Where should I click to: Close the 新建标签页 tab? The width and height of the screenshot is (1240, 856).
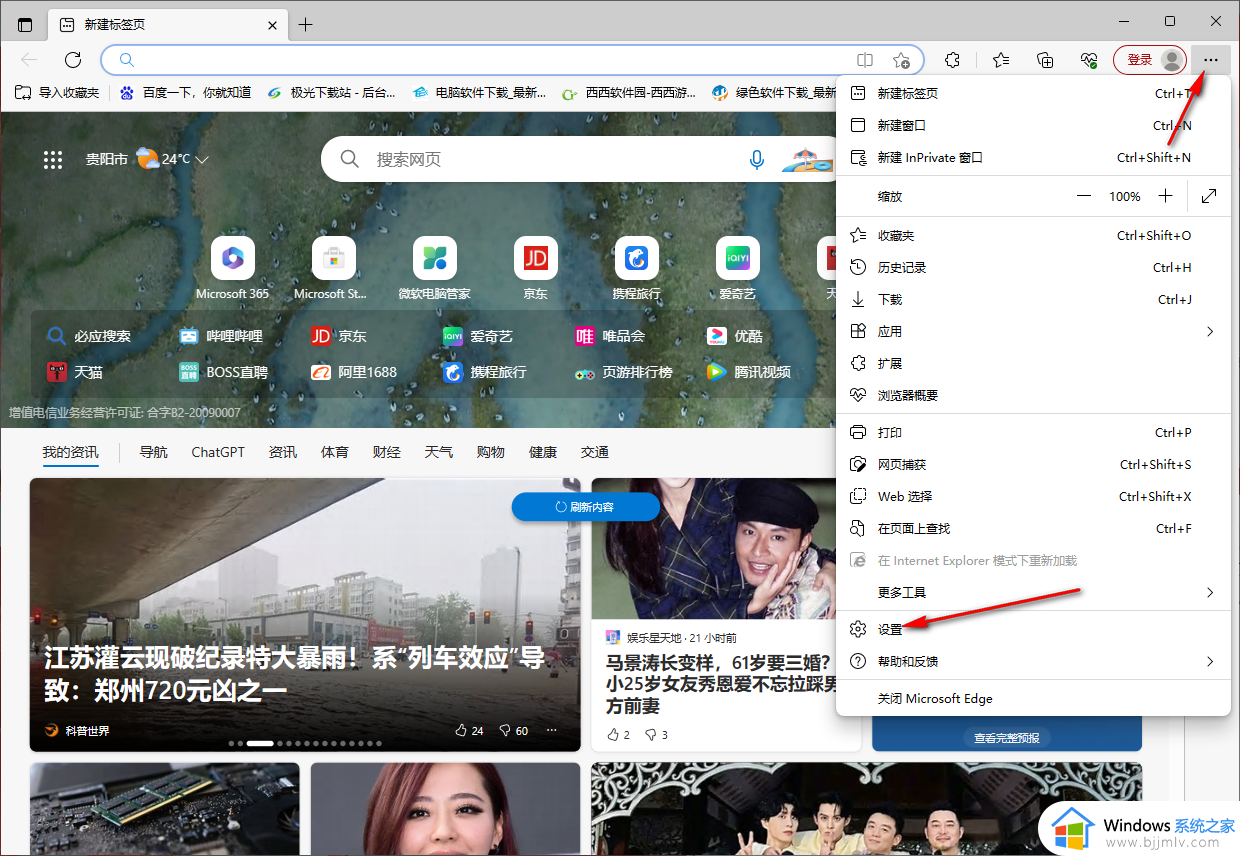[271, 24]
